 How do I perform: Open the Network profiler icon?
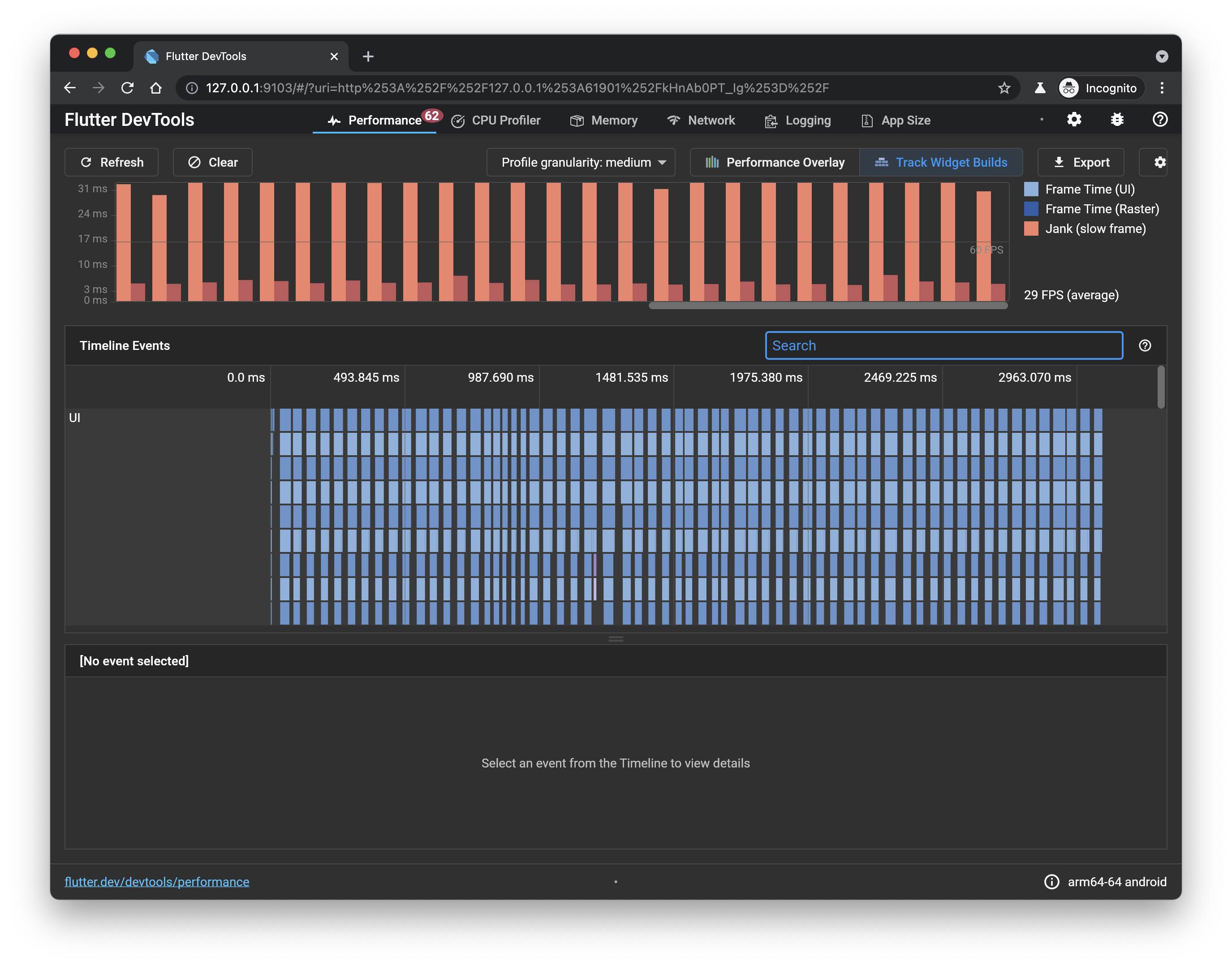pos(673,120)
